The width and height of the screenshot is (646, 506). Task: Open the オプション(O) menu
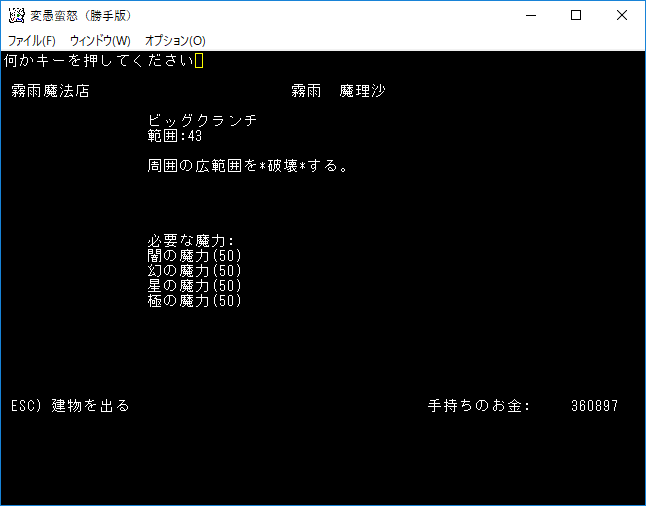click(175, 41)
